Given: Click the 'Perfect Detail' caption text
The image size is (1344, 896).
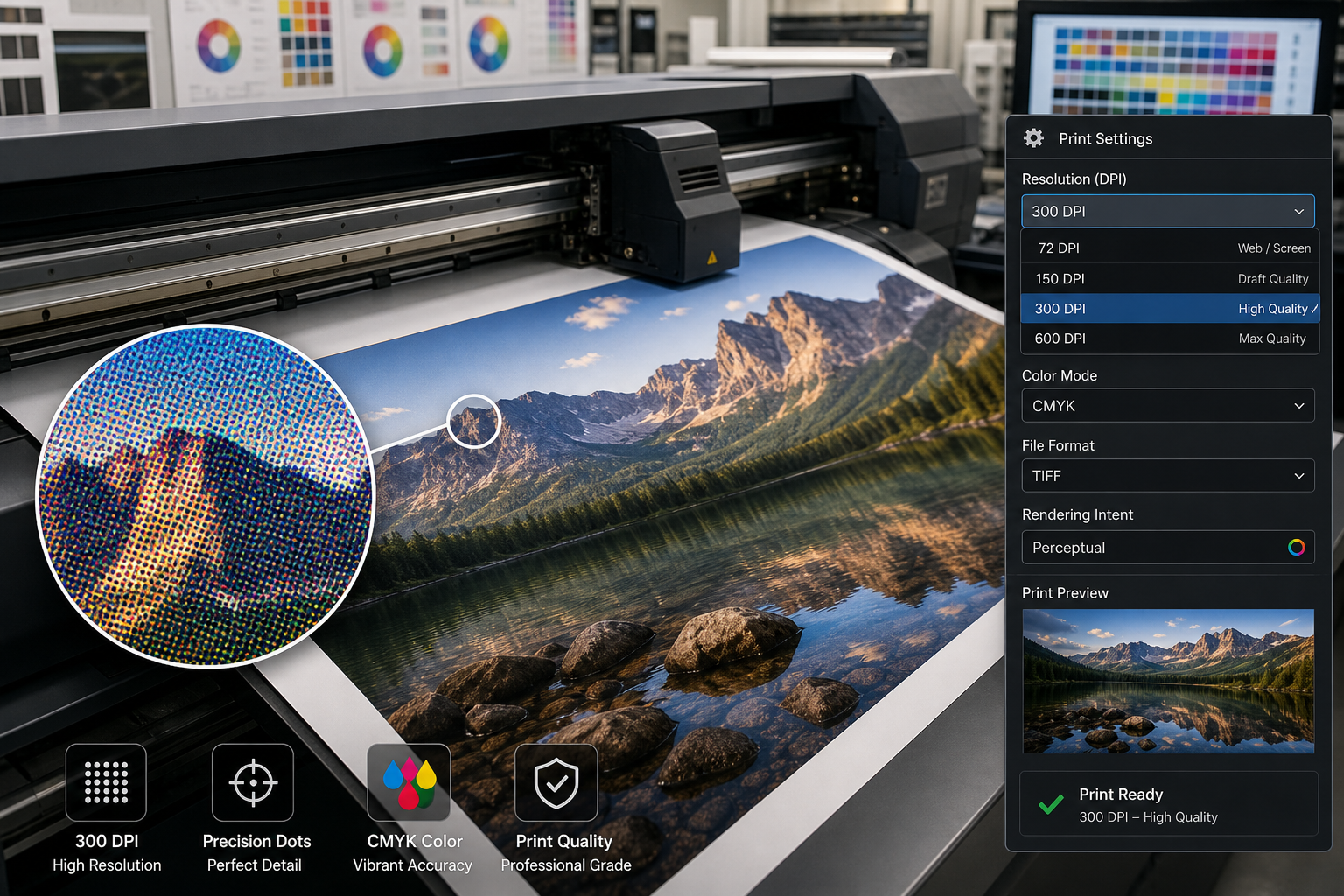Looking at the screenshot, I should [x=254, y=864].
